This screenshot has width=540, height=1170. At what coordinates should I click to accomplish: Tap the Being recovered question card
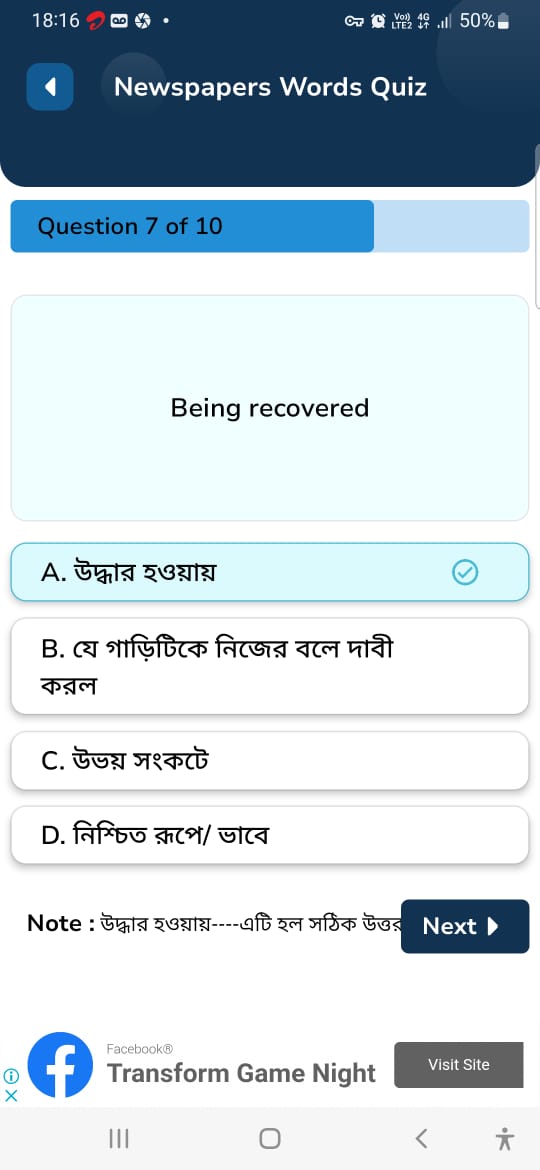[270, 408]
